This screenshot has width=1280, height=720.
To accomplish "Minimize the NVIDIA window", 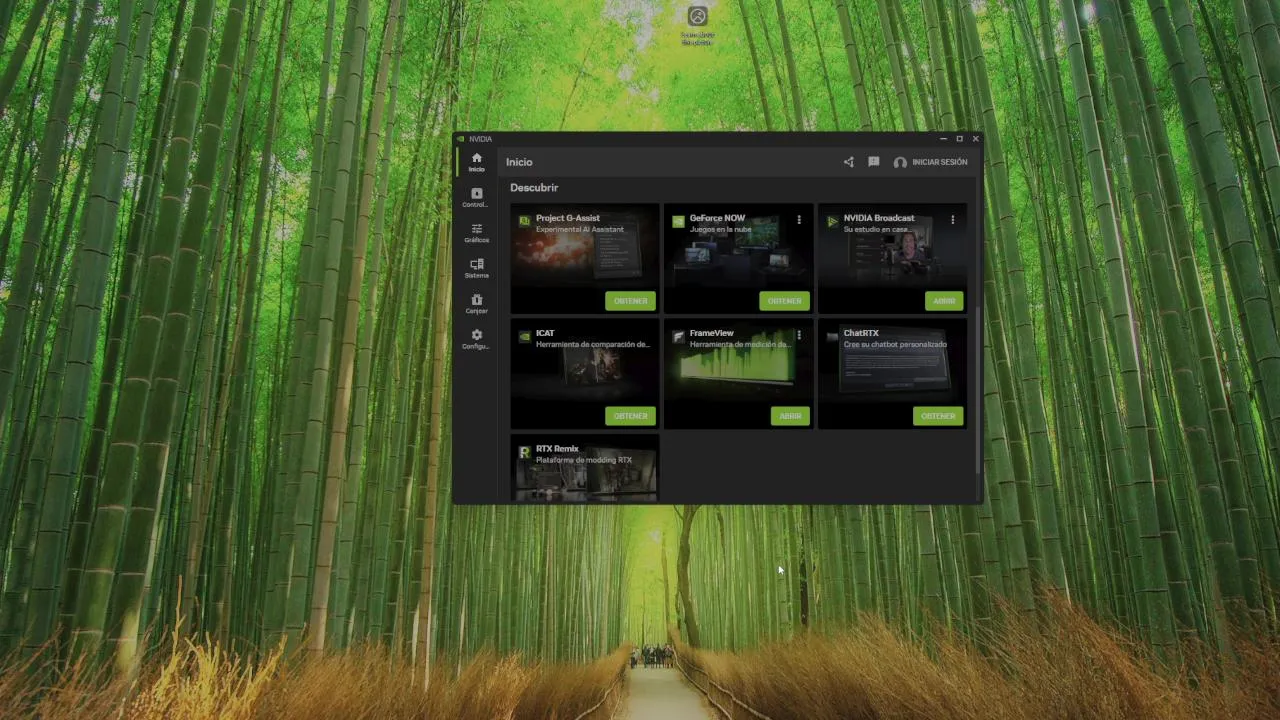I will pos(943,139).
